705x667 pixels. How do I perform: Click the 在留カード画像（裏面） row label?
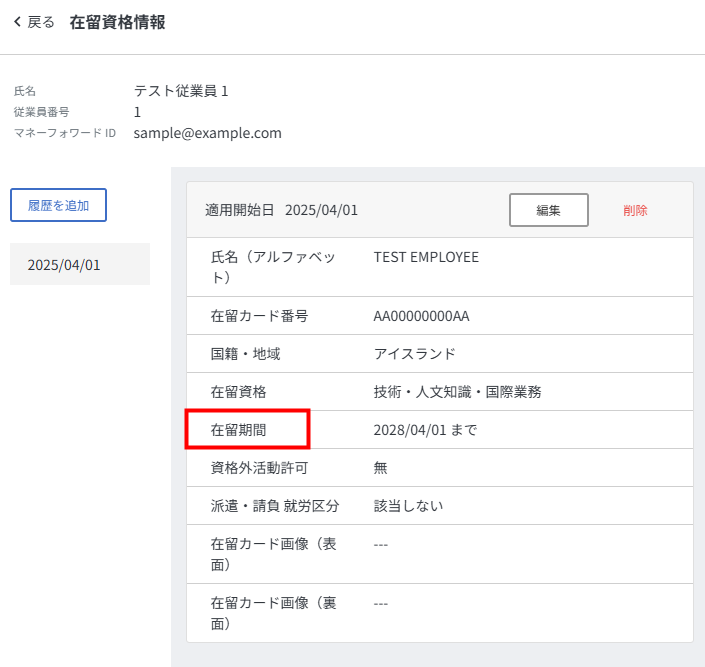tap(270, 613)
